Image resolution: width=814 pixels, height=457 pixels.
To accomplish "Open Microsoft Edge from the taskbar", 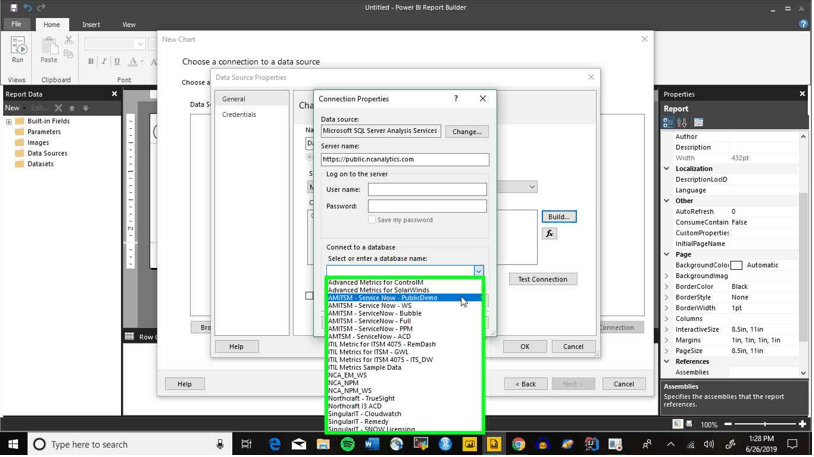I will coord(274,445).
